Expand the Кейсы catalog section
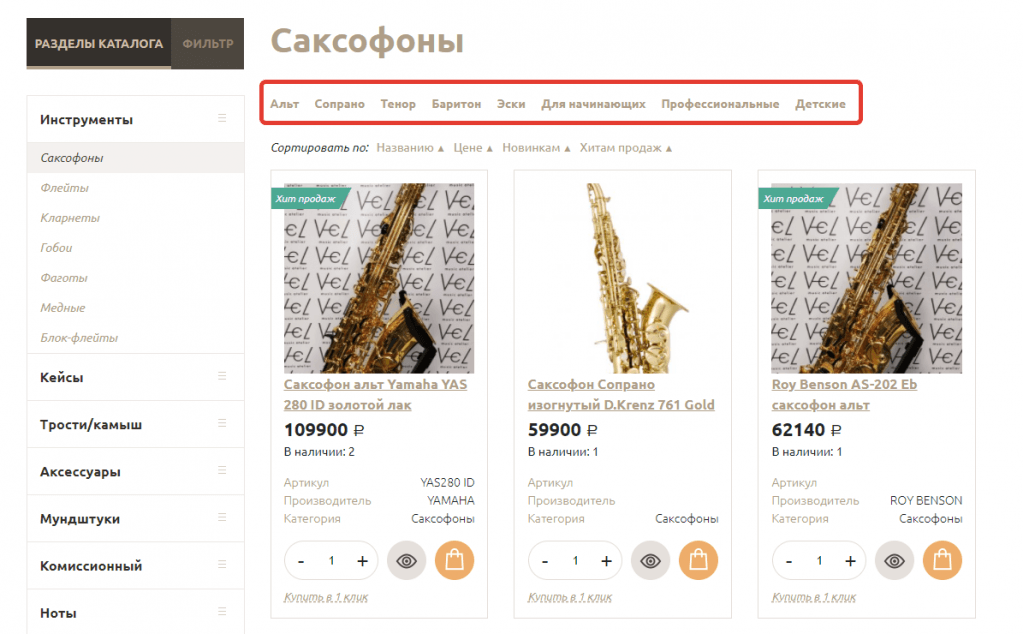This screenshot has width=1023, height=634. pos(222,377)
